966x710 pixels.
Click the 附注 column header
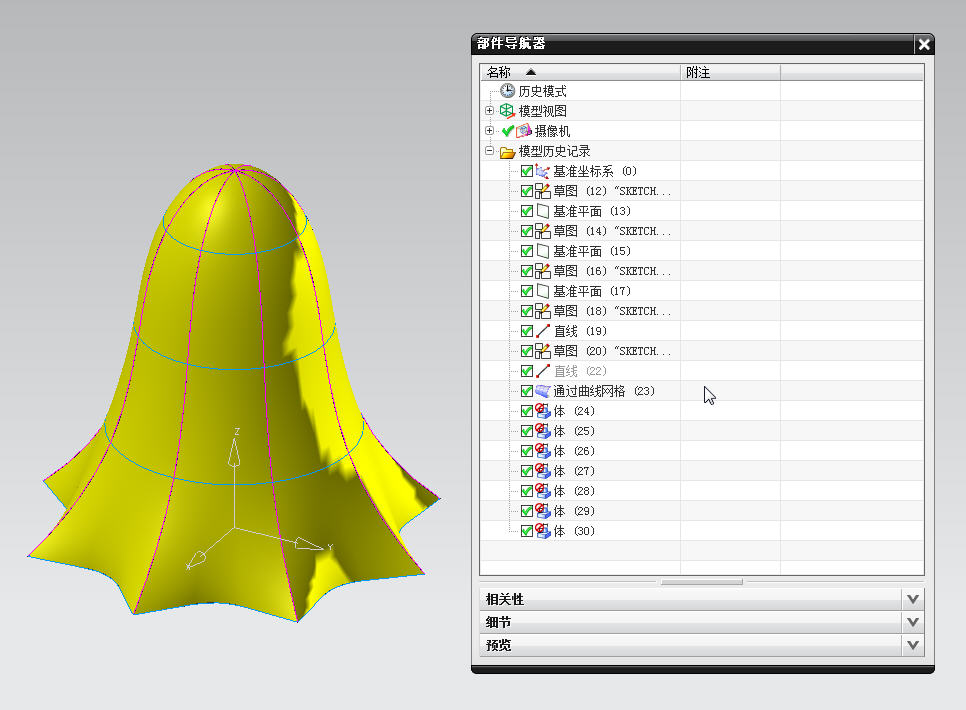point(730,73)
